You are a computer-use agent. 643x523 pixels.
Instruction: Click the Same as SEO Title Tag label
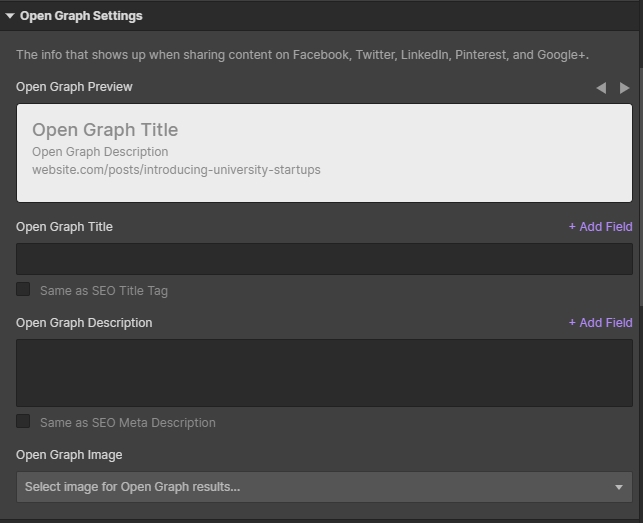point(104,291)
